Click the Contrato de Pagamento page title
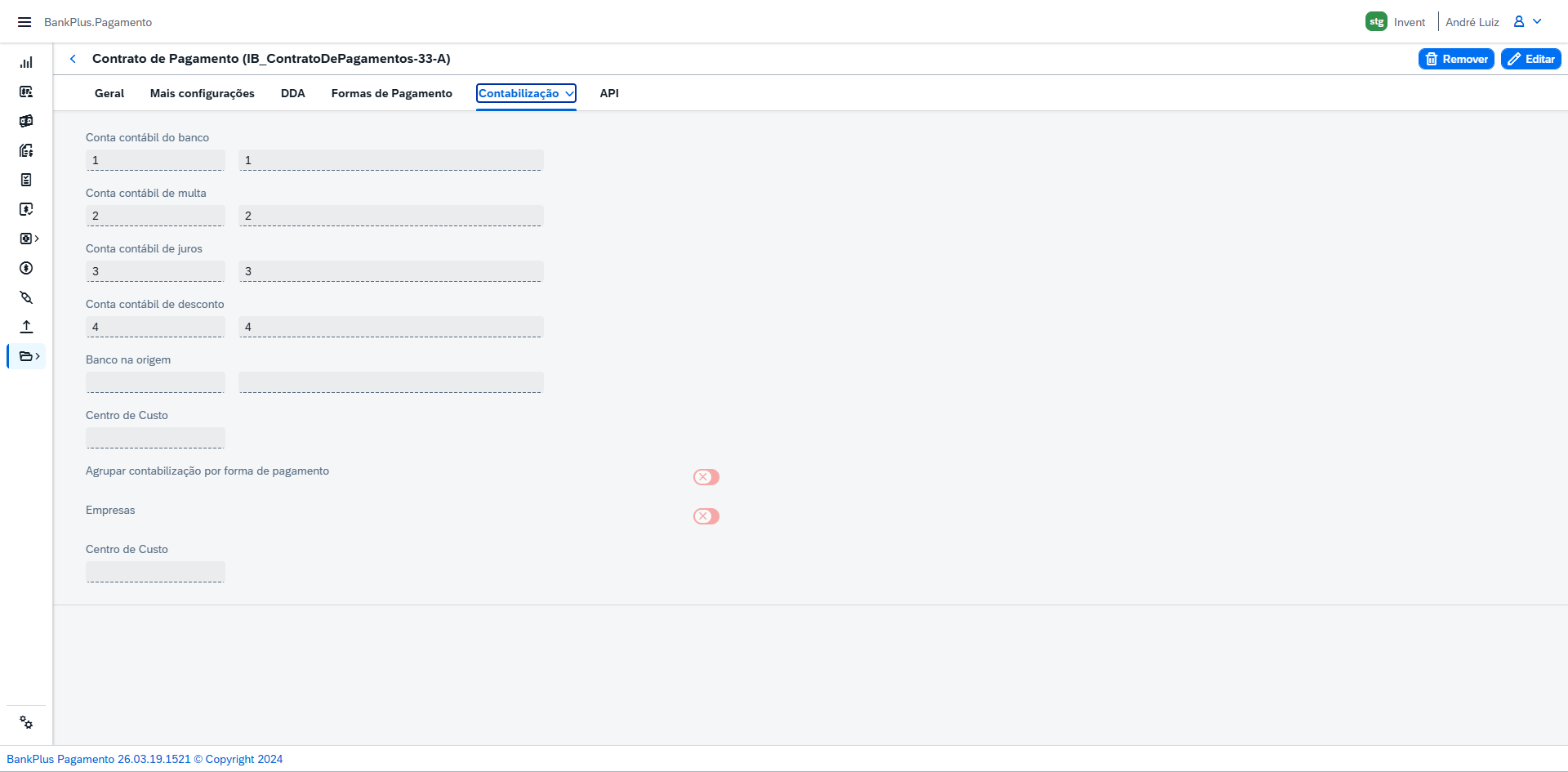The width and height of the screenshot is (1568, 772). point(271,59)
